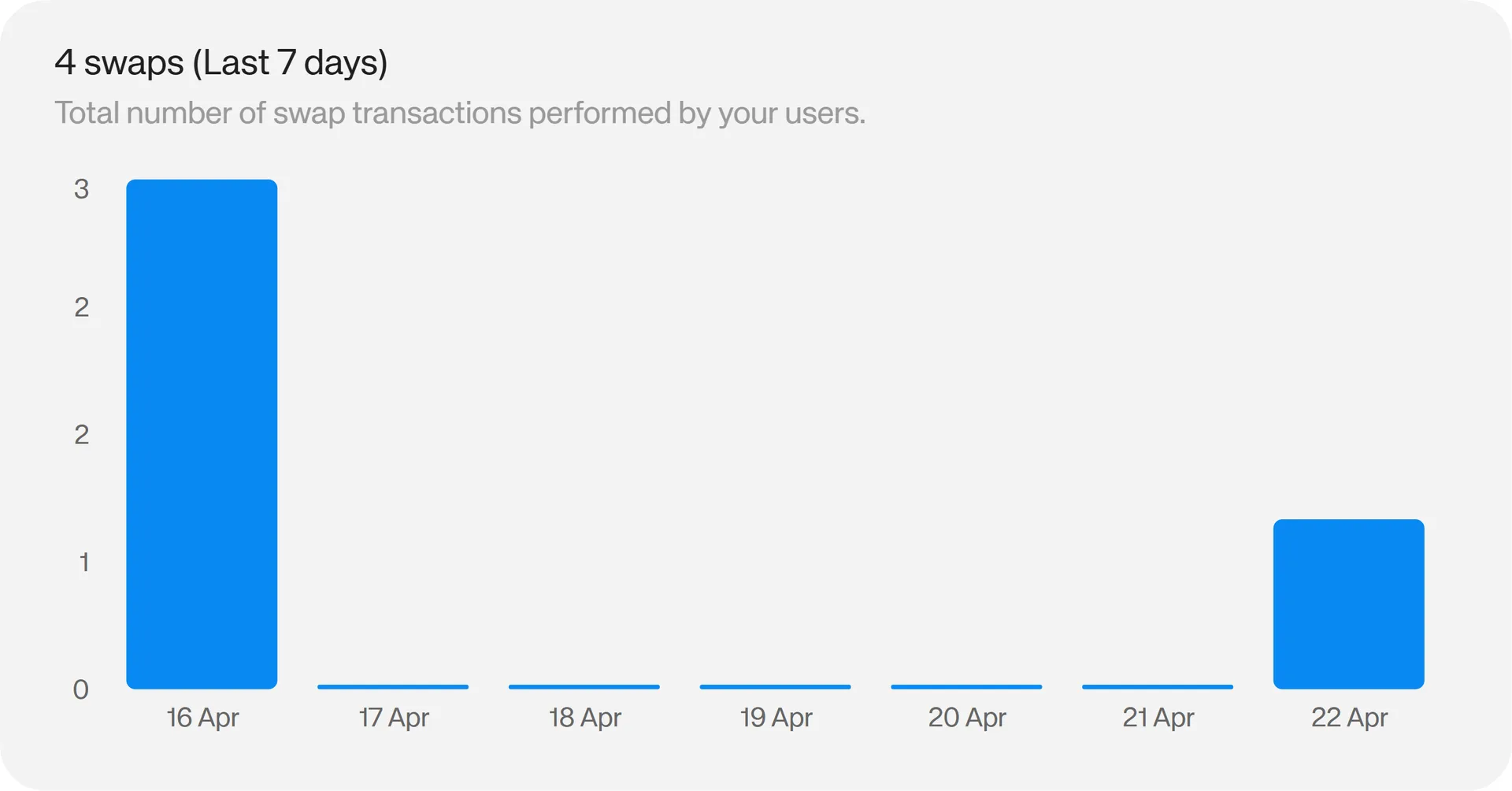Screen dimensions: 1512x791
Task: Click the y-axis label 0
Action: pyautogui.click(x=81, y=690)
